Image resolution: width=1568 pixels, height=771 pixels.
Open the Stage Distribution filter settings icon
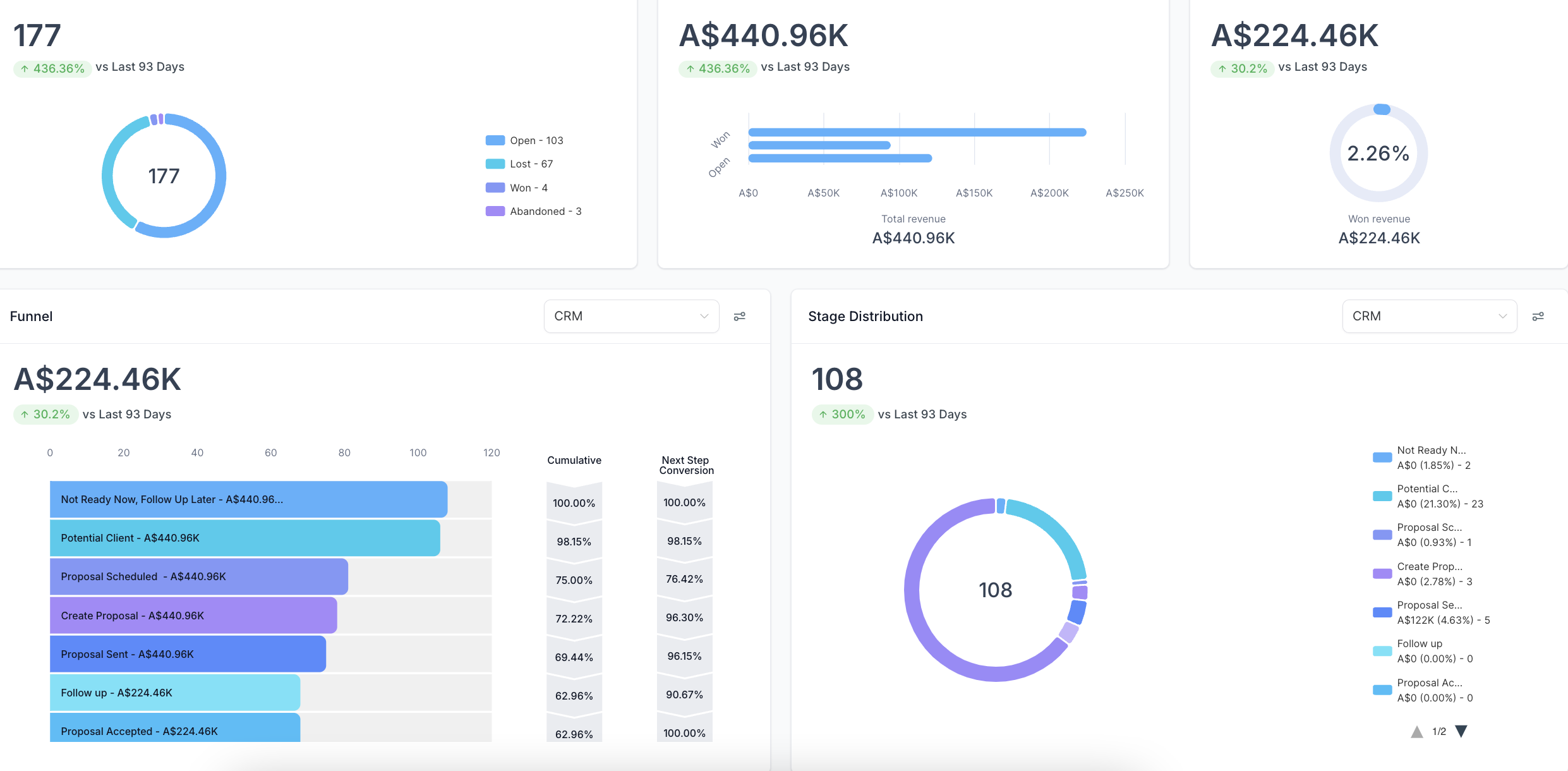click(x=1538, y=317)
